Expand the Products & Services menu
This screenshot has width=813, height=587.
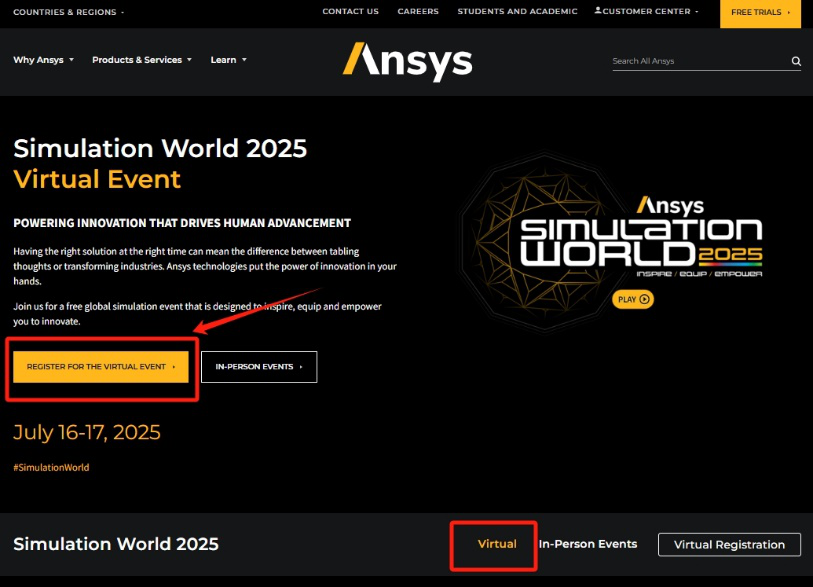142,60
